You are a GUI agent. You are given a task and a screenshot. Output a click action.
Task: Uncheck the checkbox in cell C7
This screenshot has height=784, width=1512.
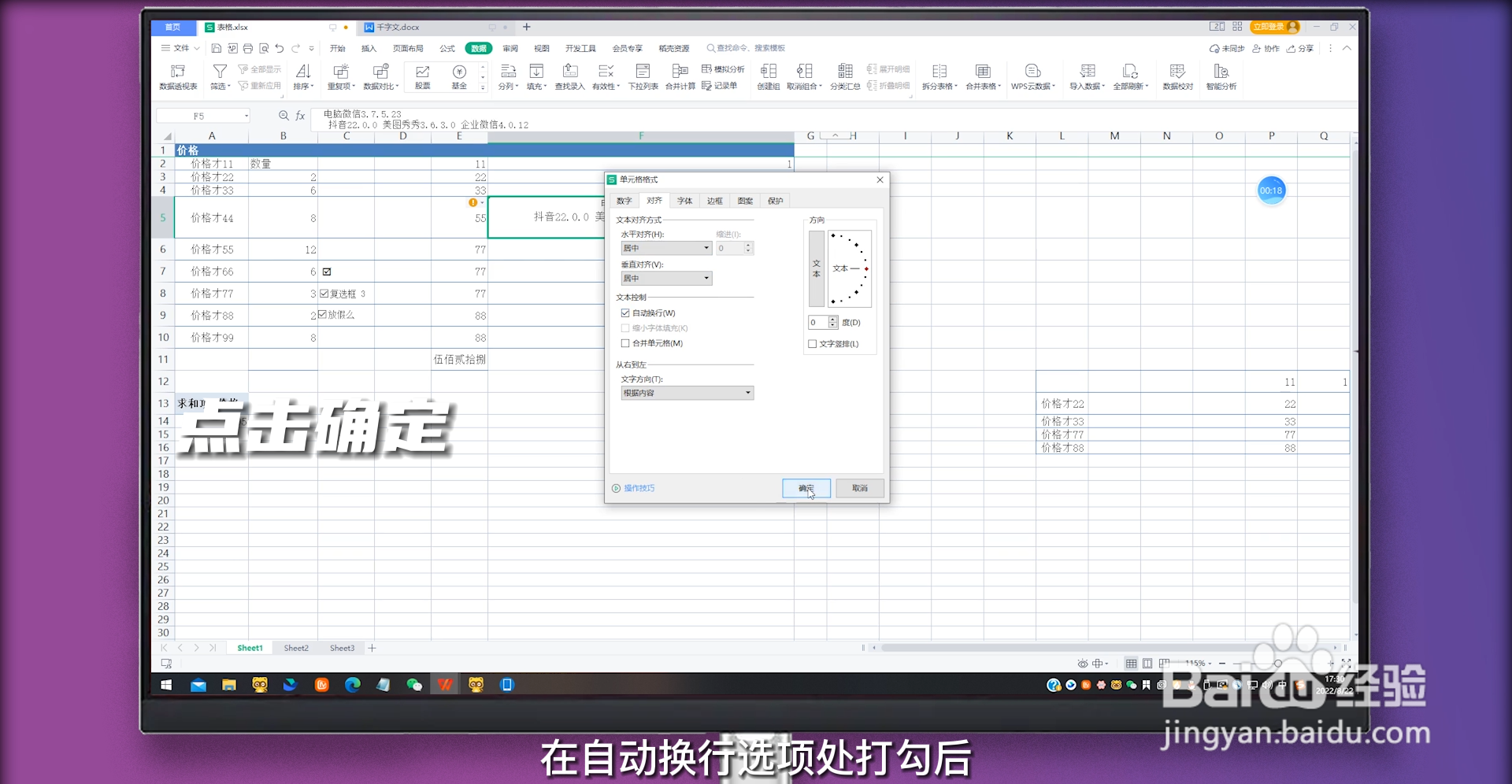coord(327,272)
